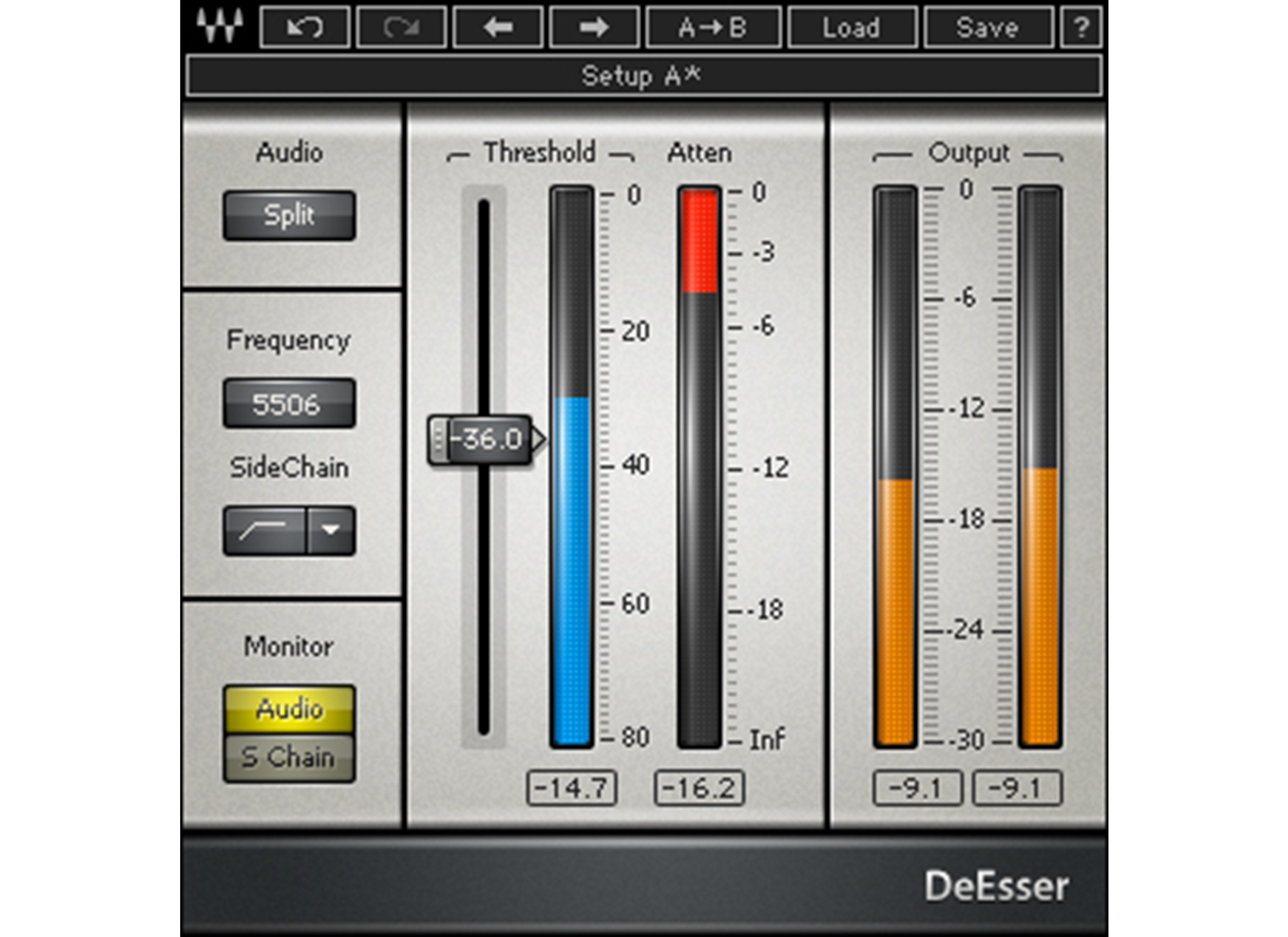Open the Save preset menu
This screenshot has width=1288, height=937.
pos(987,27)
